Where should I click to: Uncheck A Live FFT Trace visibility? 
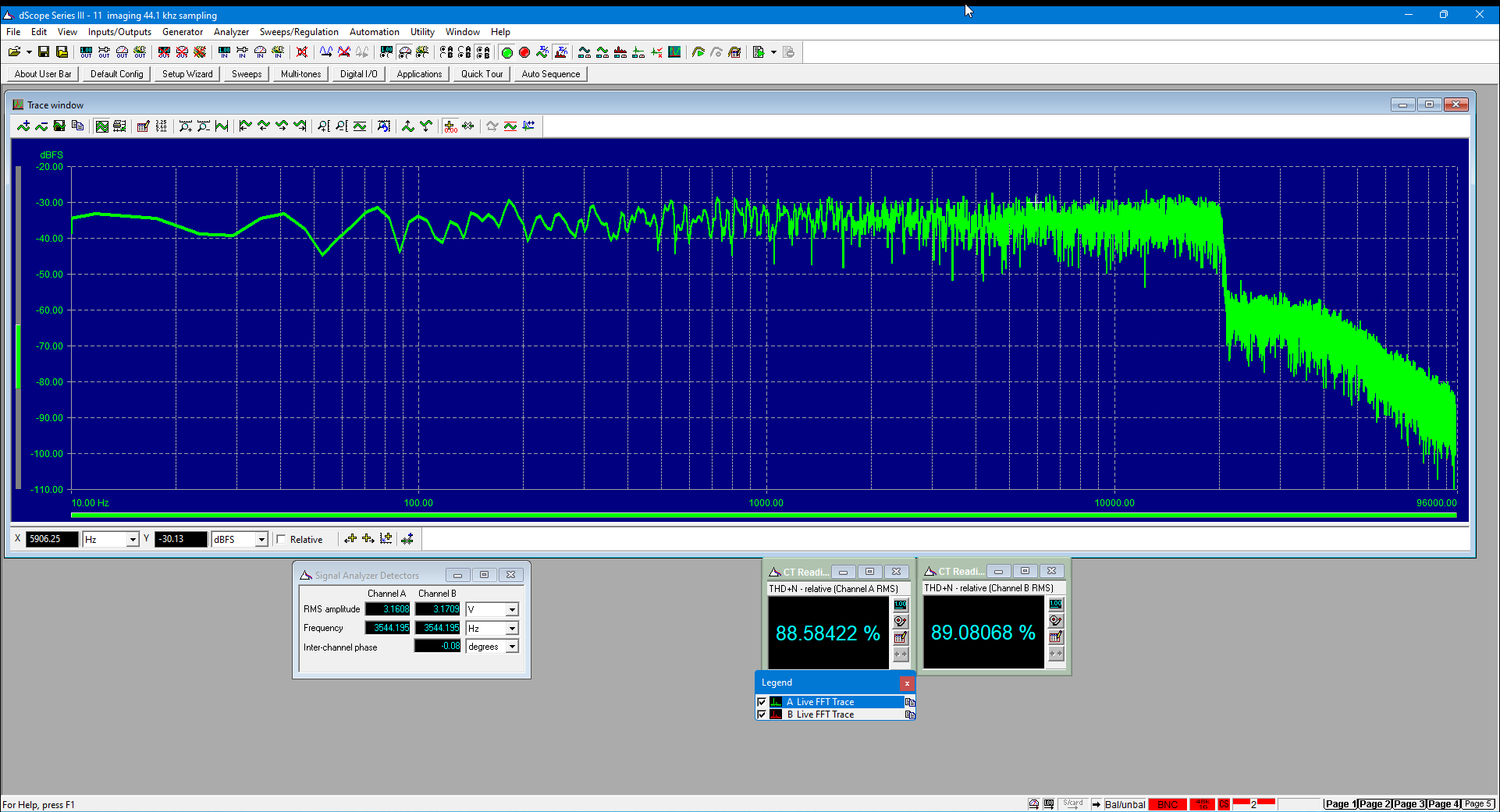(x=762, y=702)
